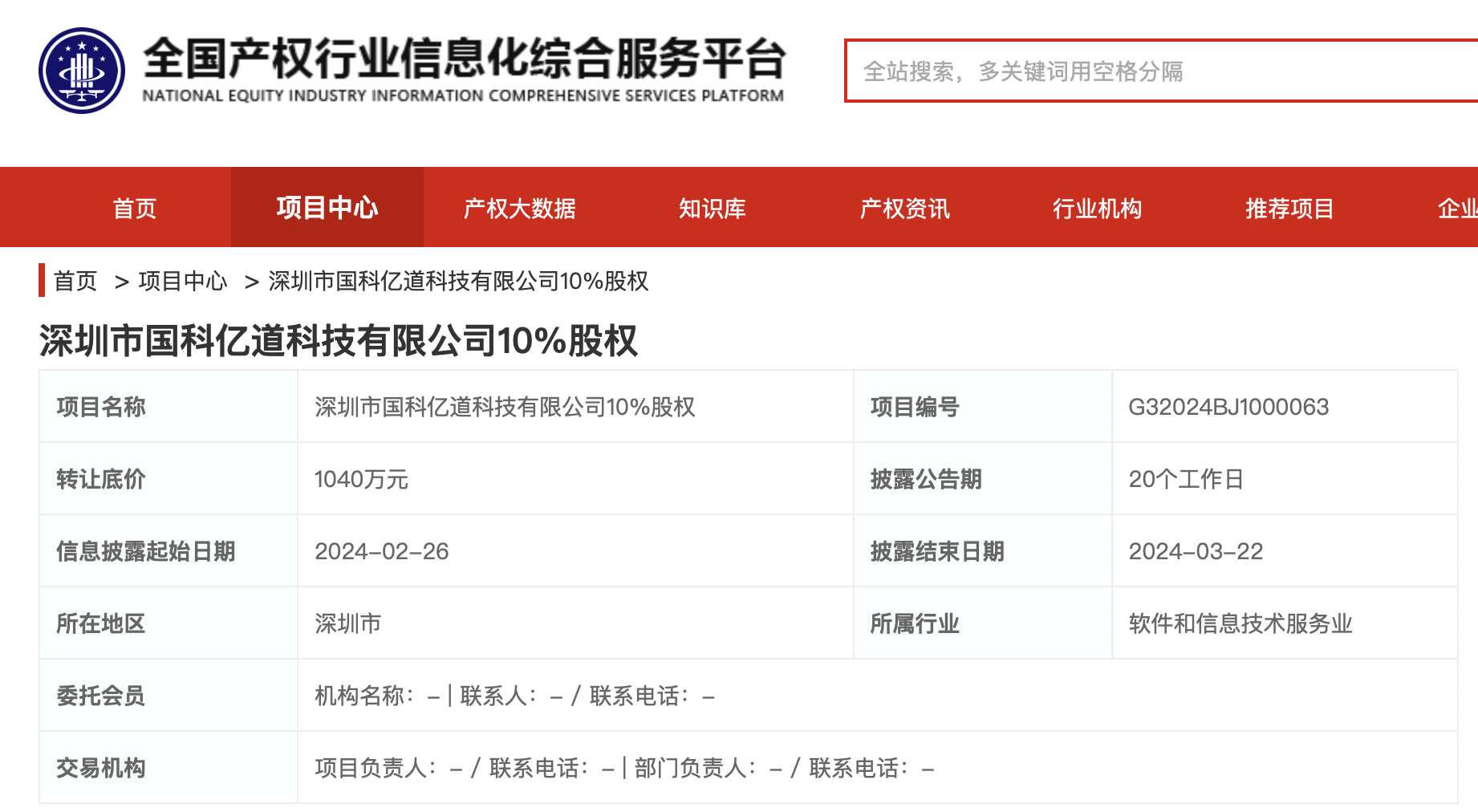Select the 委托会员 table label

(101, 696)
